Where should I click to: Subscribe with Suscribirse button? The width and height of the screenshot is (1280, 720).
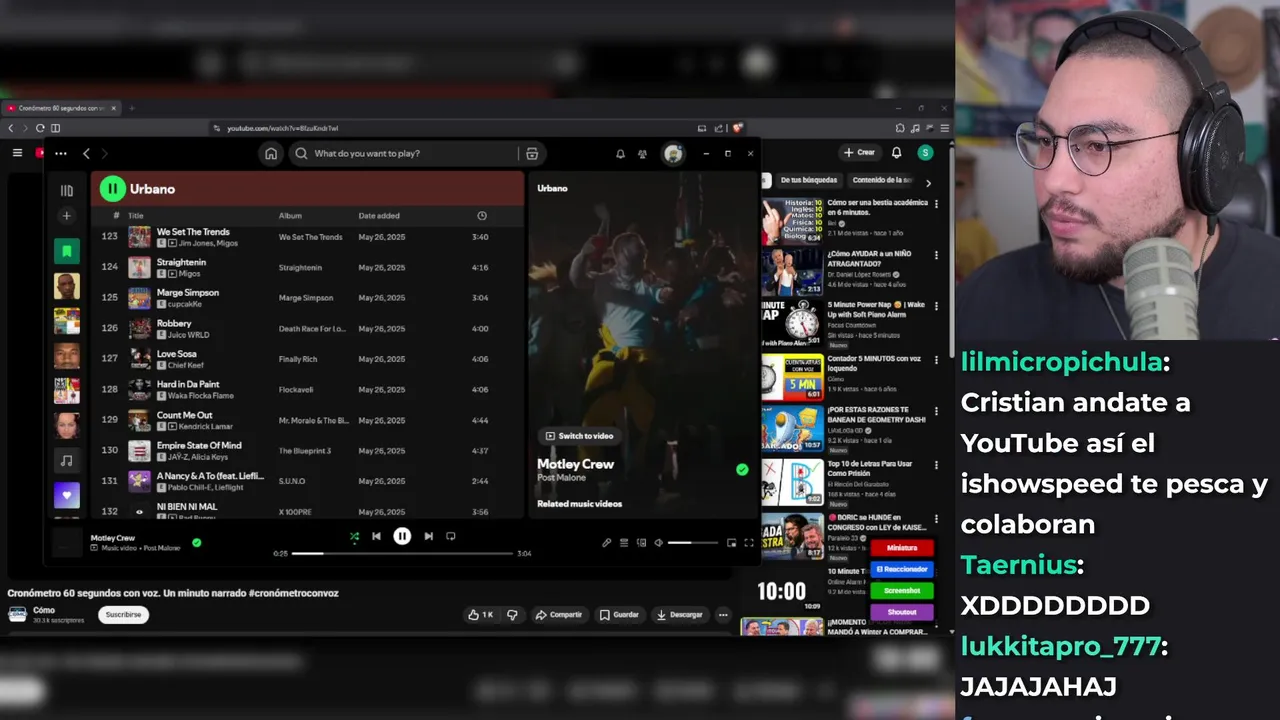[x=123, y=615]
